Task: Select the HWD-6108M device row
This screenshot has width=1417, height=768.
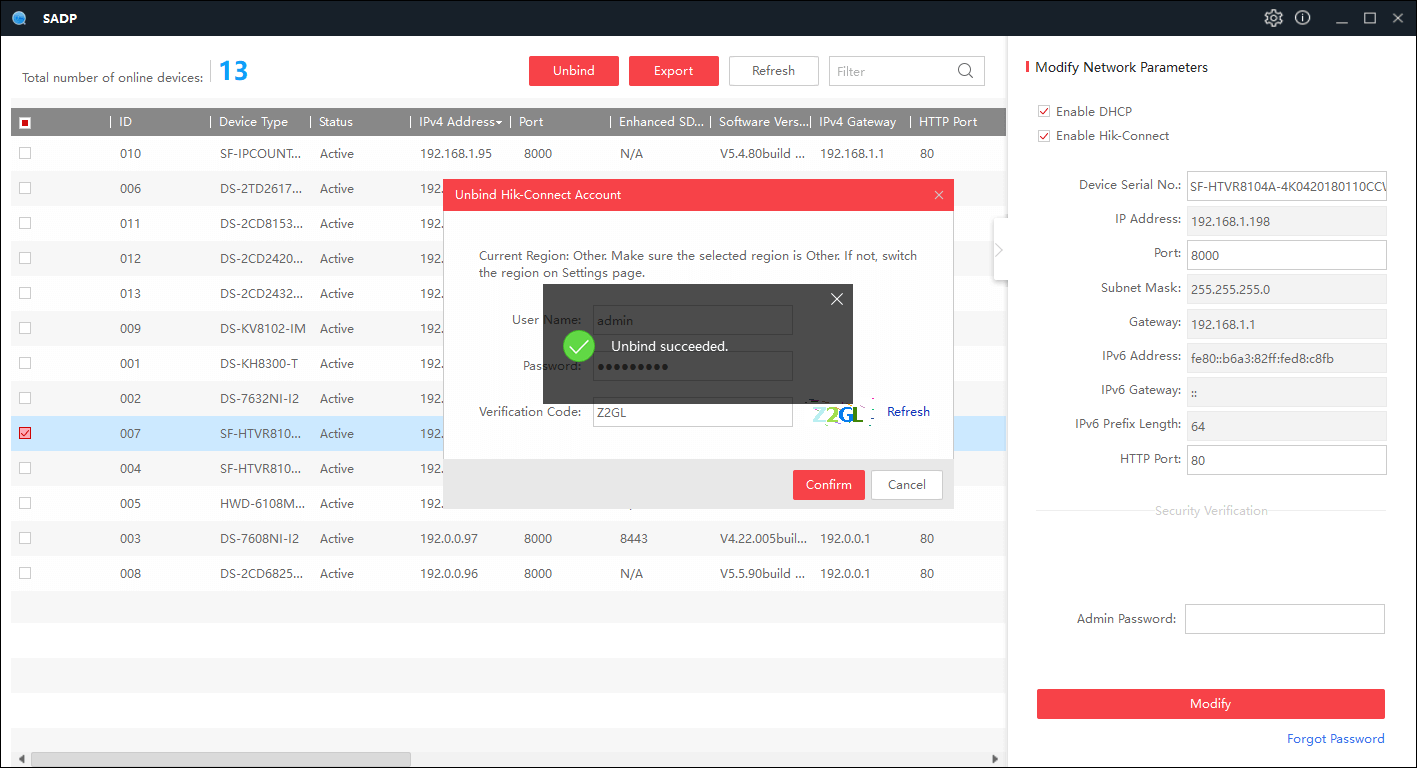Action: tap(508, 503)
